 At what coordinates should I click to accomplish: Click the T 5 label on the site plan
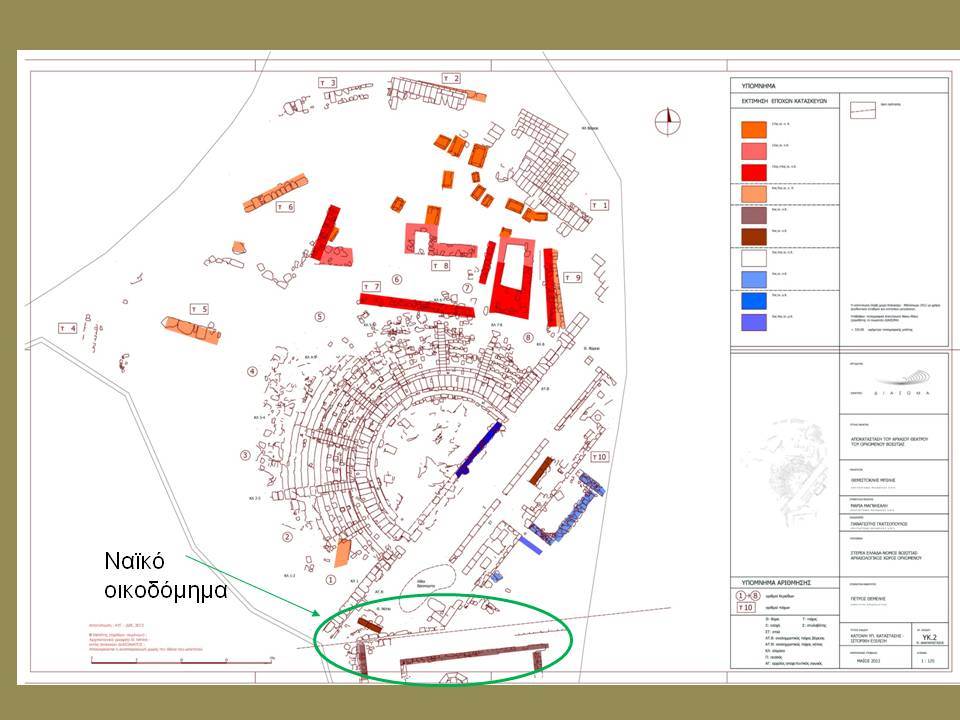[199, 309]
